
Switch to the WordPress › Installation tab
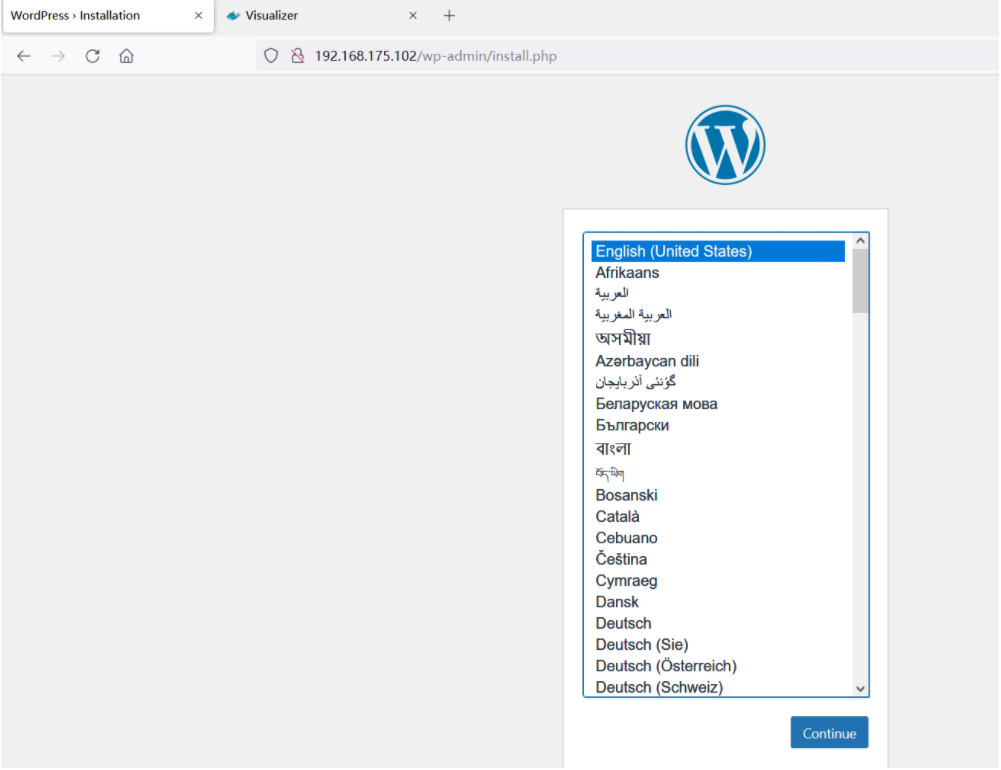click(108, 16)
